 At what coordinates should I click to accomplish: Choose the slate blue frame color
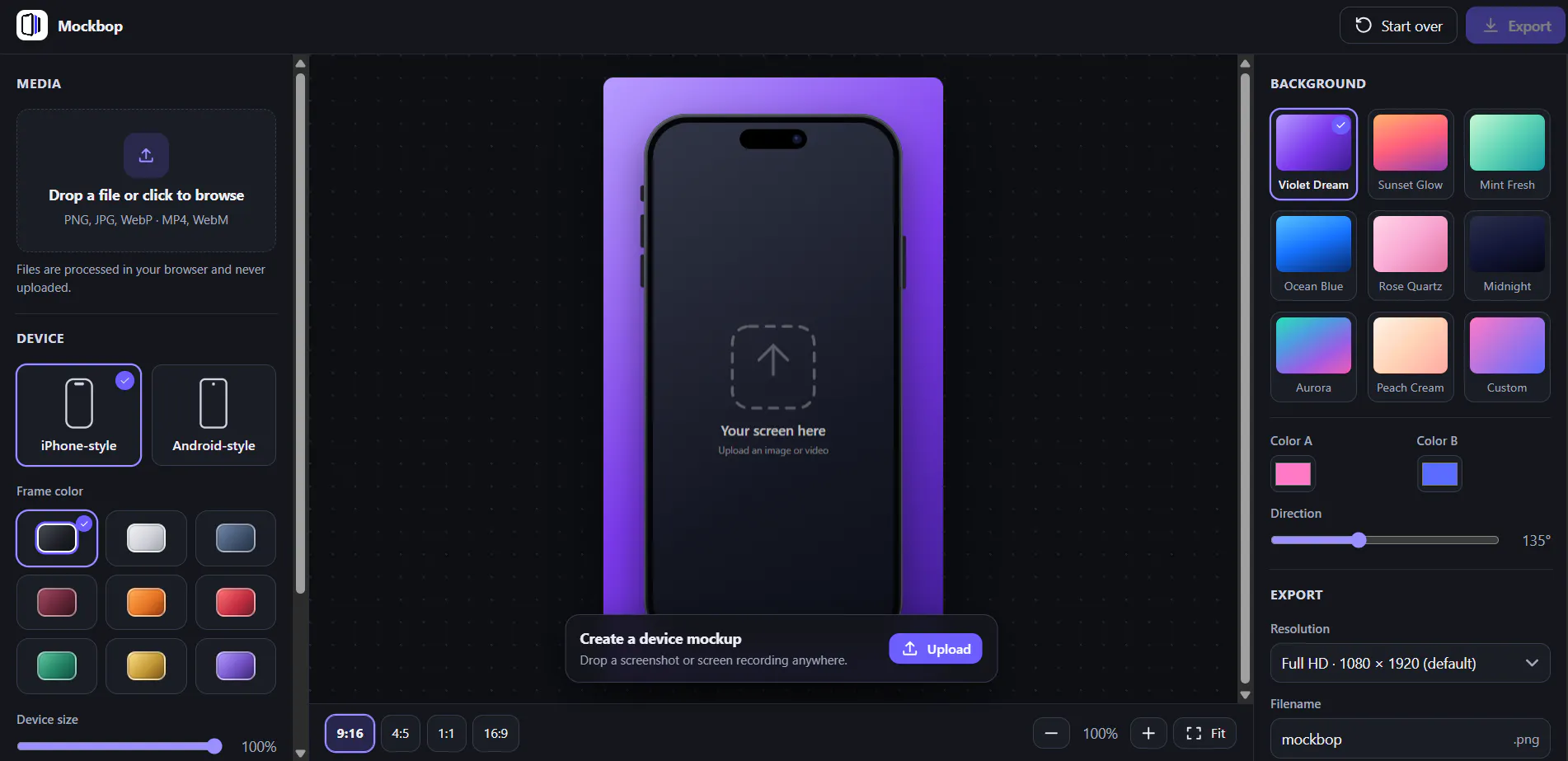(236, 538)
